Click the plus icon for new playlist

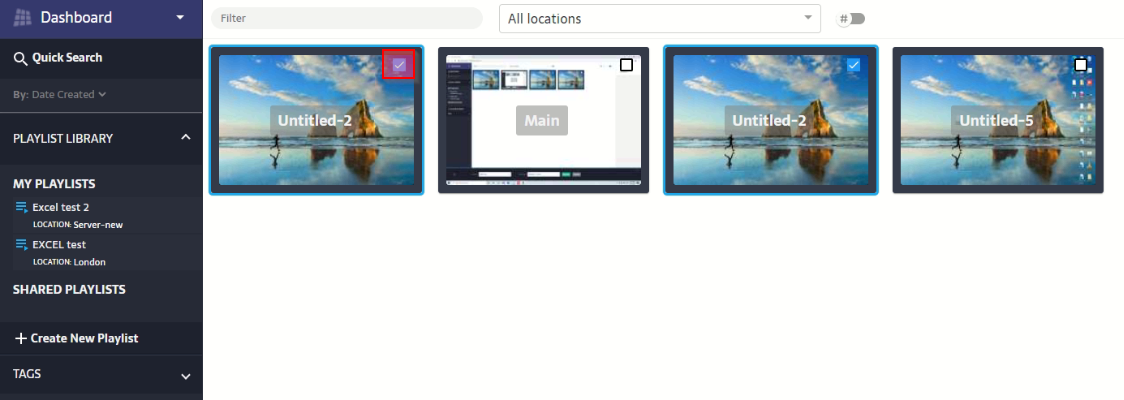click(20, 338)
